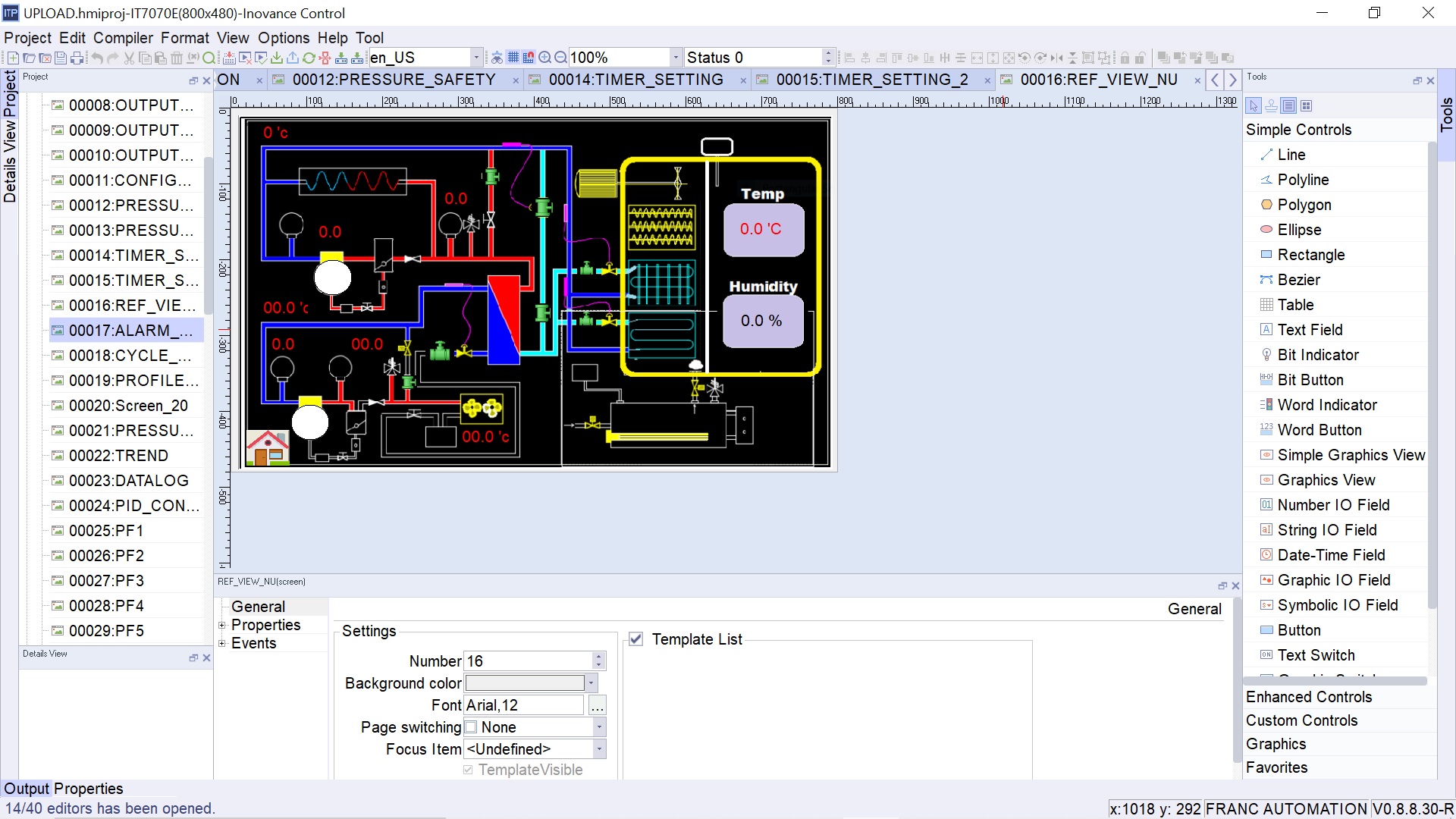Expand the Properties tree node
Viewport: 1456px width, 819px height.
coord(222,626)
